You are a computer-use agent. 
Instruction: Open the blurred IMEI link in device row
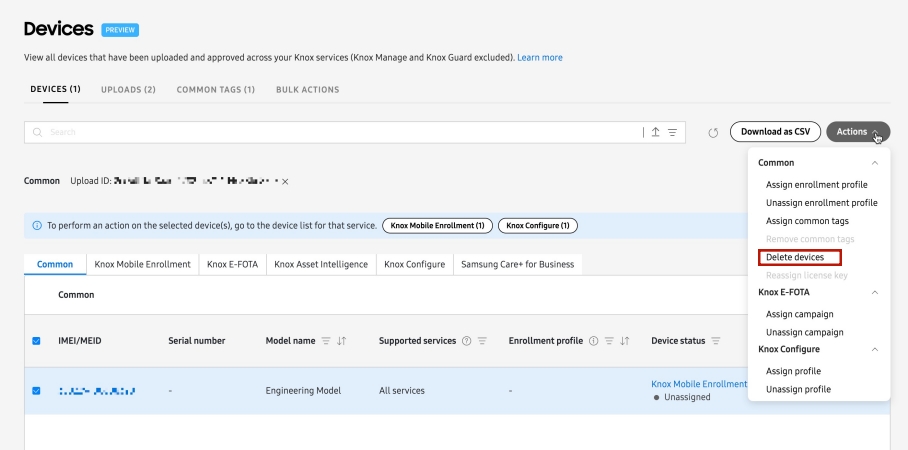pyautogui.click(x=97, y=391)
